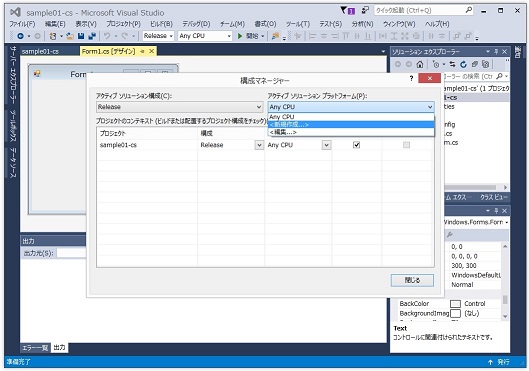Click the green Start debugging arrow
This screenshot has height=371, width=529.
pyautogui.click(x=240, y=36)
